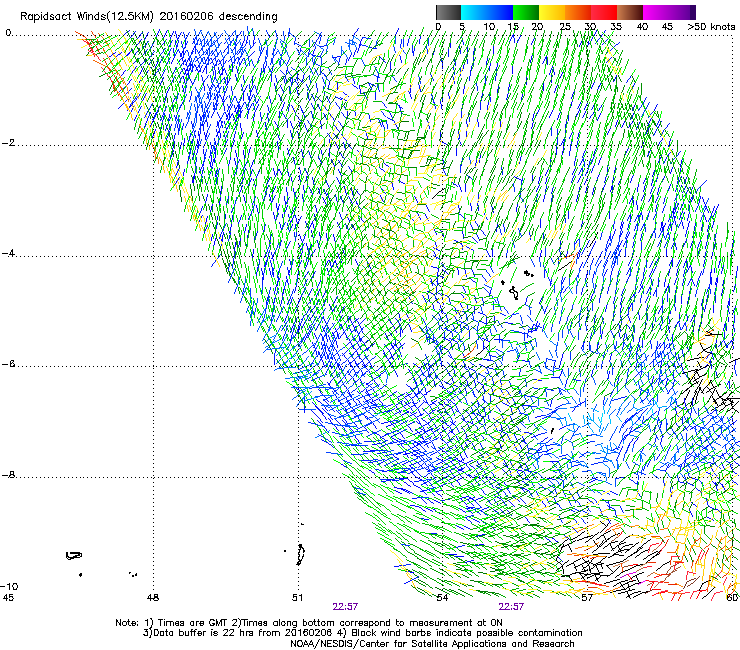This screenshot has height=650, width=740.
Task: Click the black contaminated wind barbs cluster at bottom right
Action: point(602,557)
